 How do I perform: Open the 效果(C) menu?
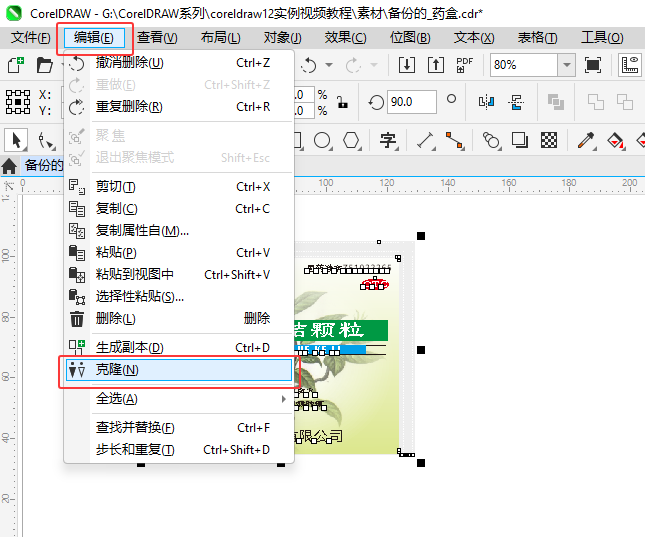(345, 38)
